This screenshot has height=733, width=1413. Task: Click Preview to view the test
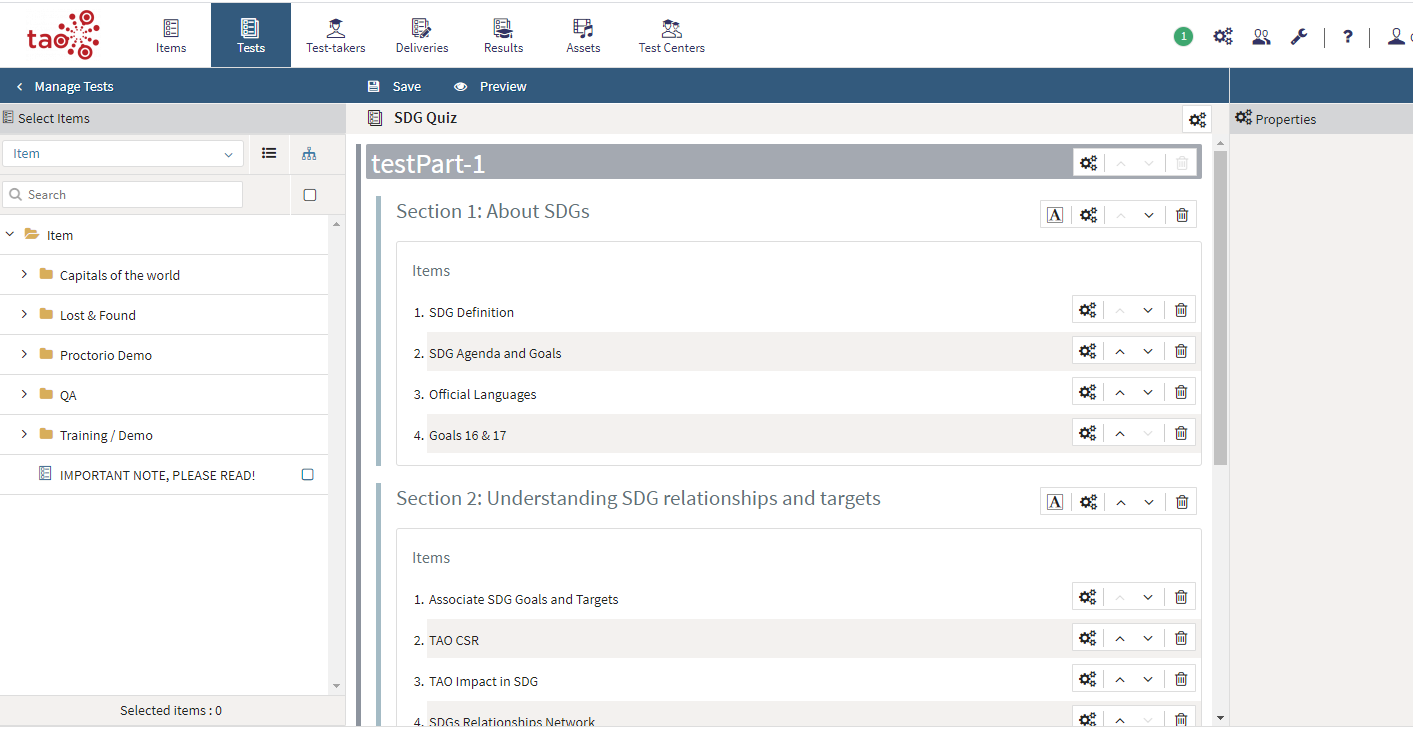[490, 87]
